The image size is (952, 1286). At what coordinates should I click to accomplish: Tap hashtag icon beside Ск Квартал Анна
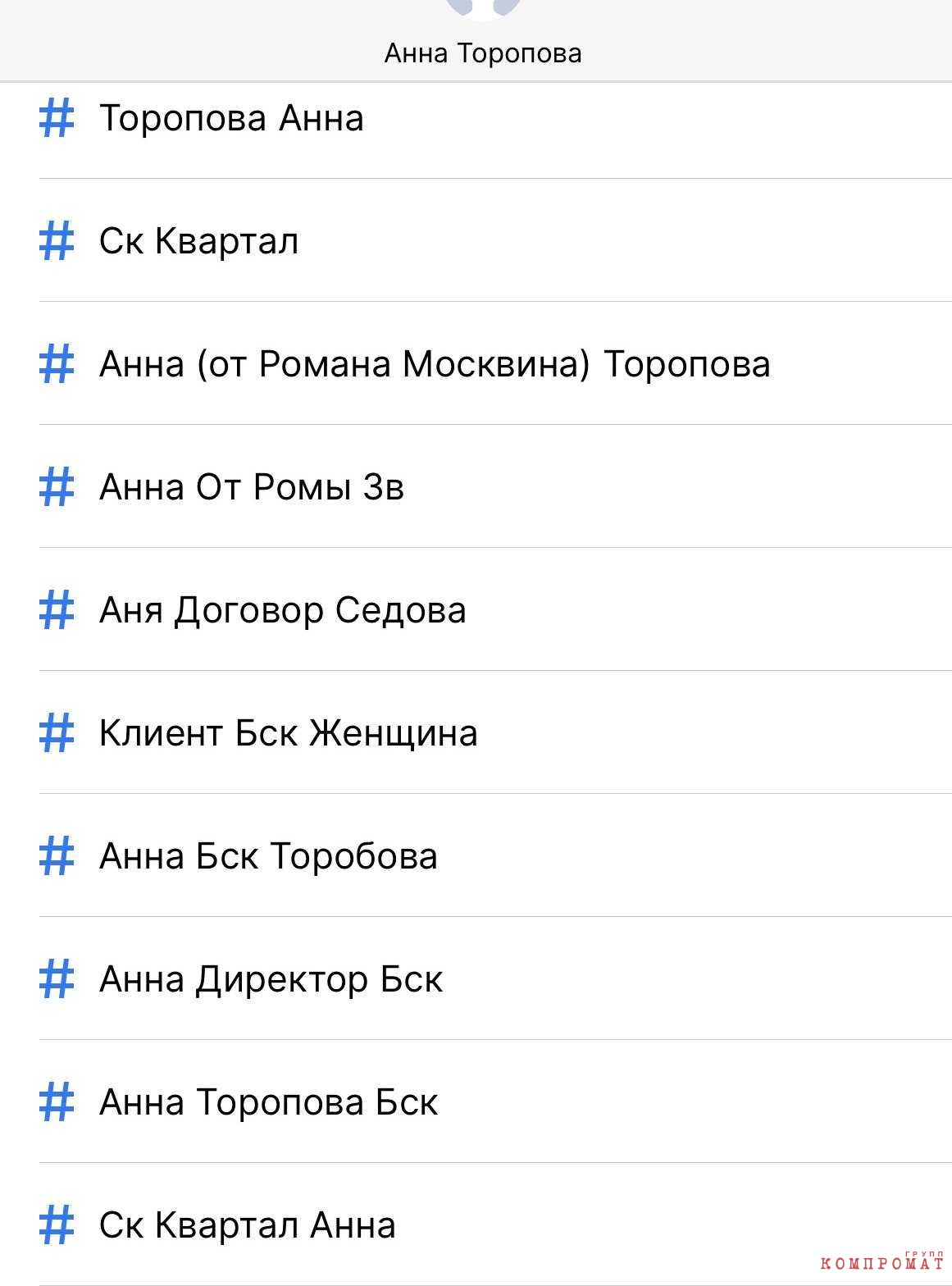click(x=57, y=1224)
